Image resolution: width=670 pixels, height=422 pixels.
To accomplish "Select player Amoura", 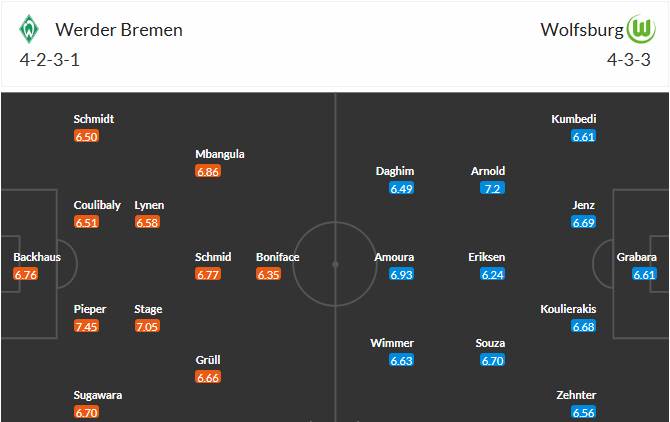I will tap(394, 257).
